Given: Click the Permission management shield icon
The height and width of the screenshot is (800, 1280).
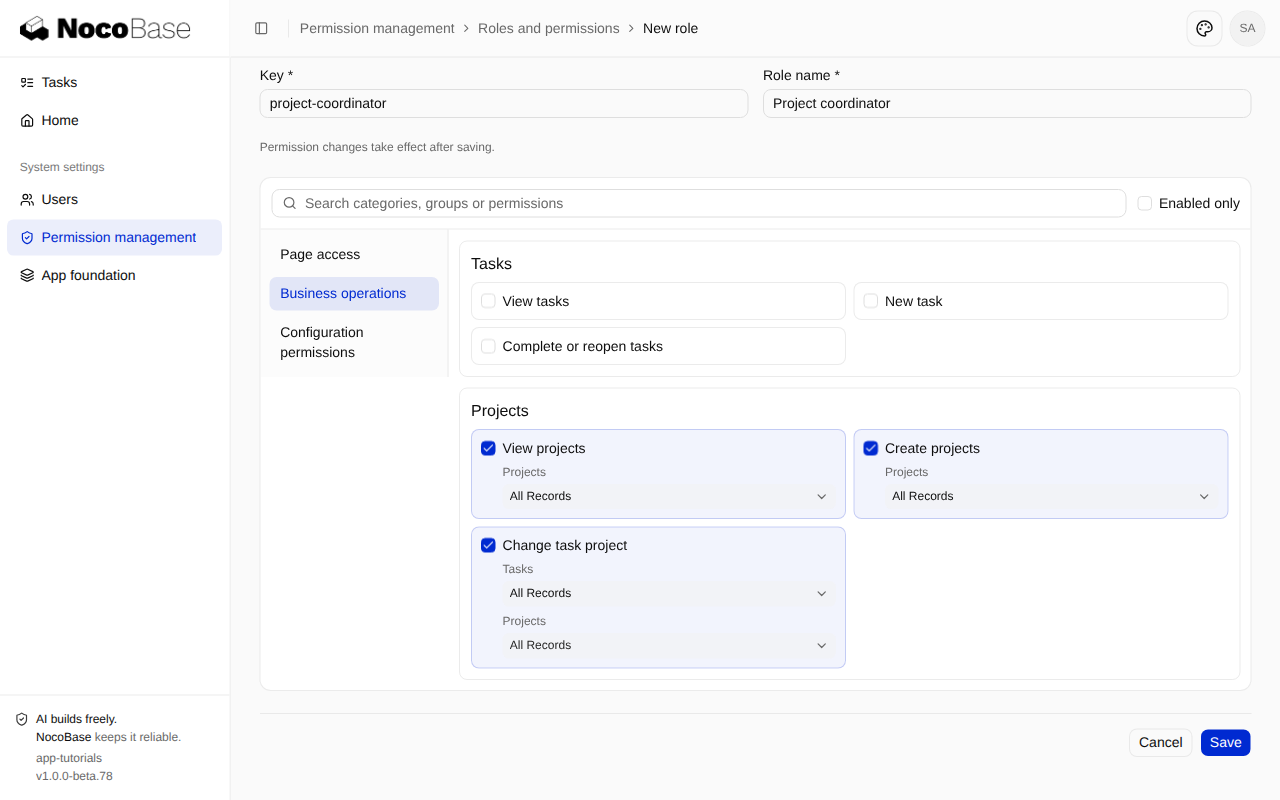Looking at the screenshot, I should click(27, 237).
